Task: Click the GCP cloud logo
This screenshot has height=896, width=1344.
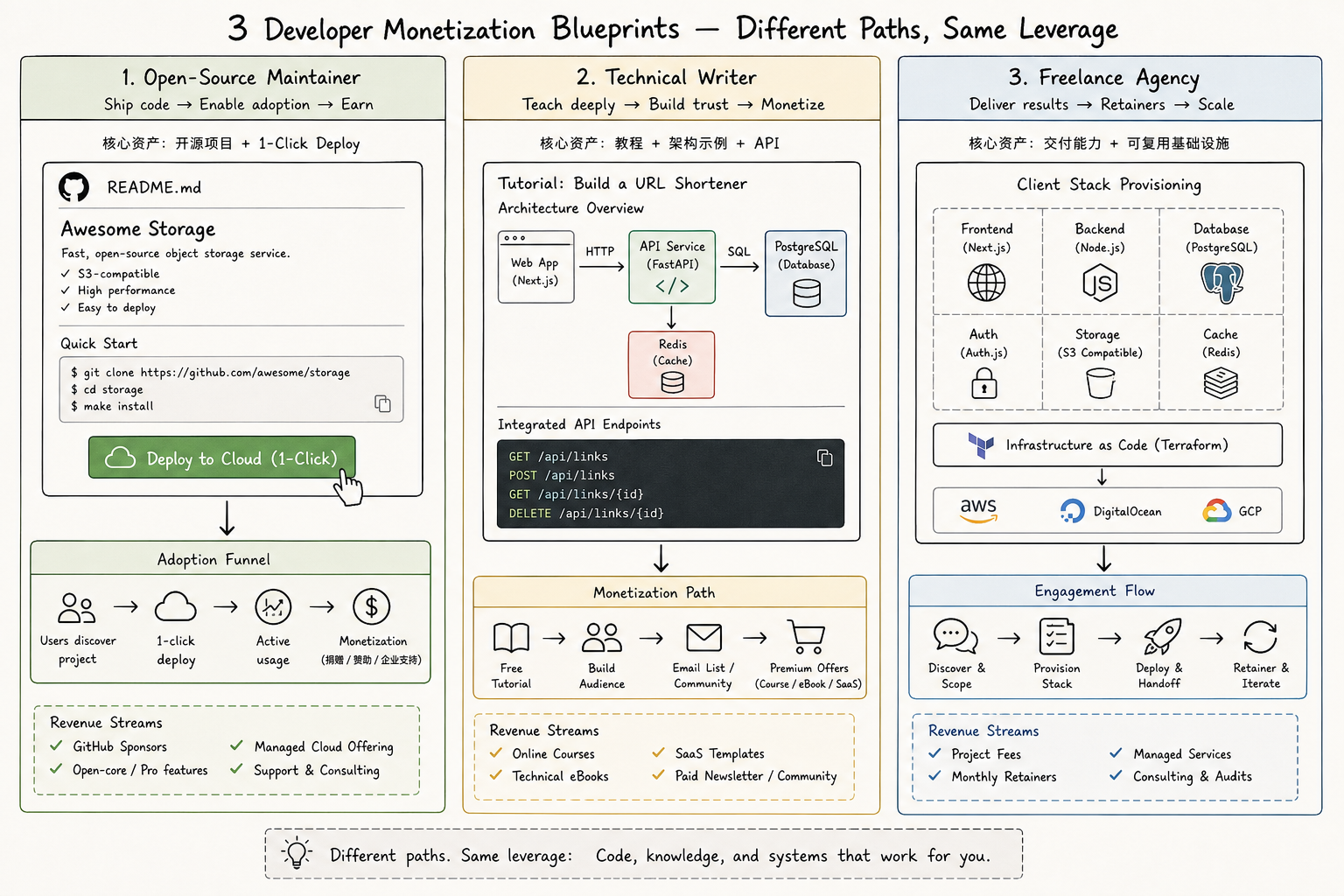Action: pos(1216,511)
